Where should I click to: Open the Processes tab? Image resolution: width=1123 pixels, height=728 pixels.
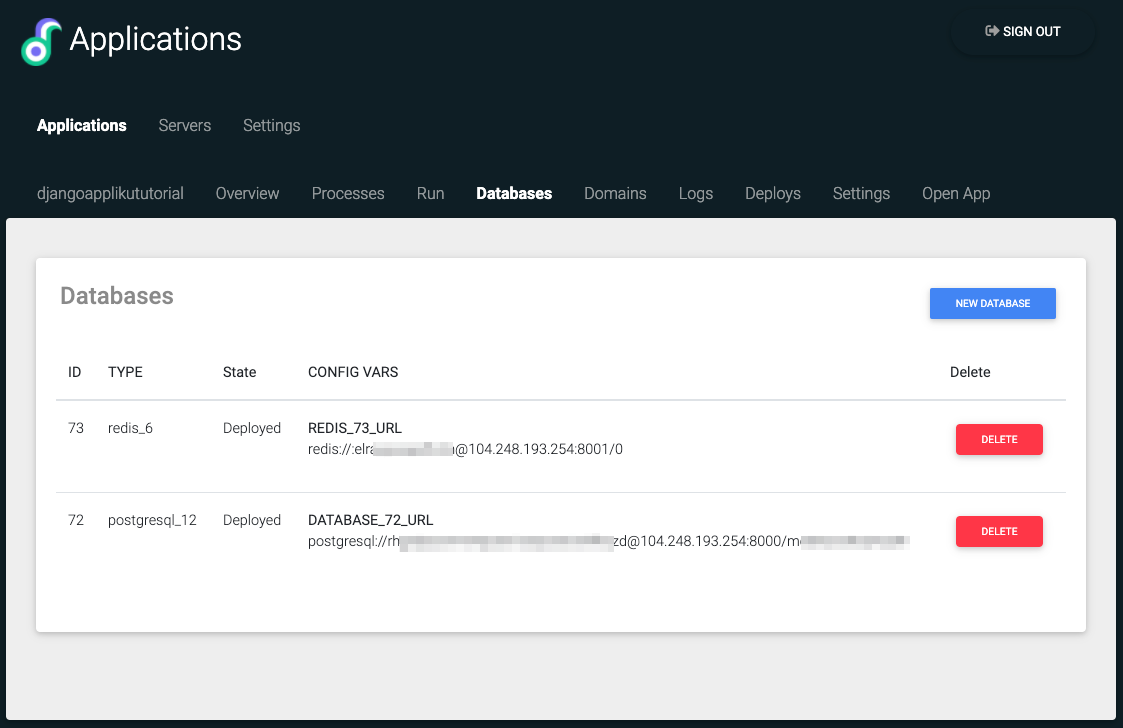click(348, 194)
